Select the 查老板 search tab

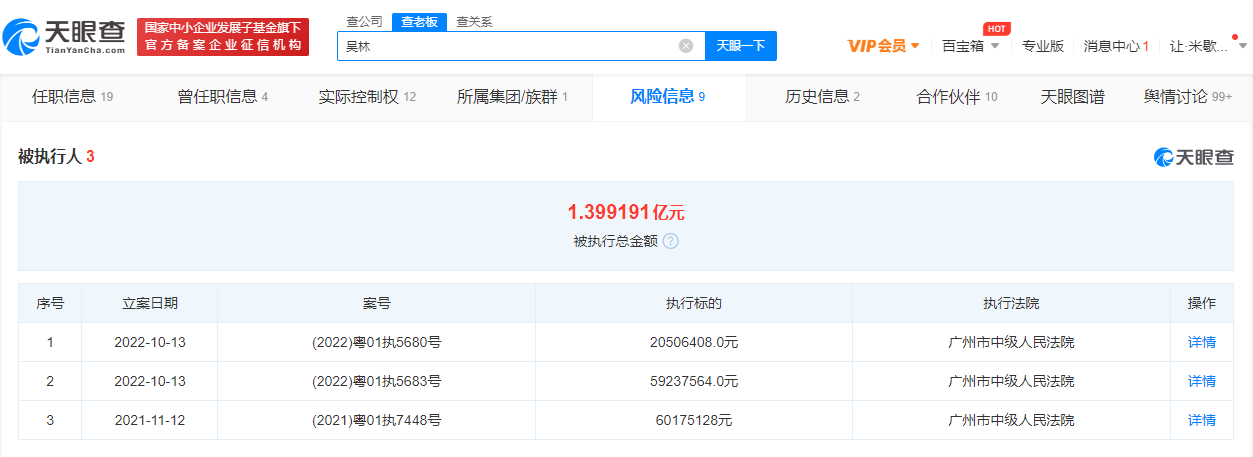tap(419, 21)
